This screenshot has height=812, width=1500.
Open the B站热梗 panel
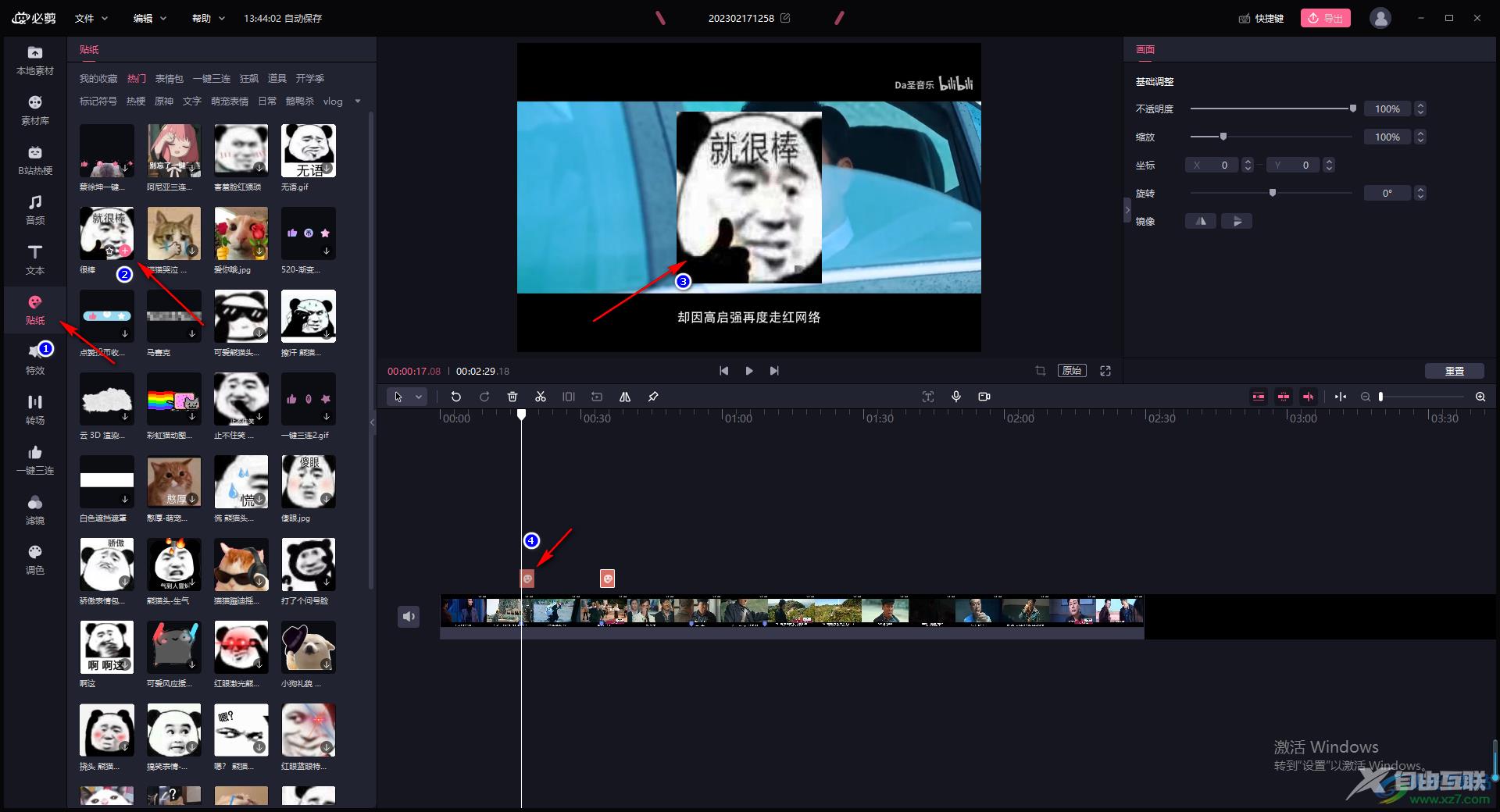tap(35, 160)
